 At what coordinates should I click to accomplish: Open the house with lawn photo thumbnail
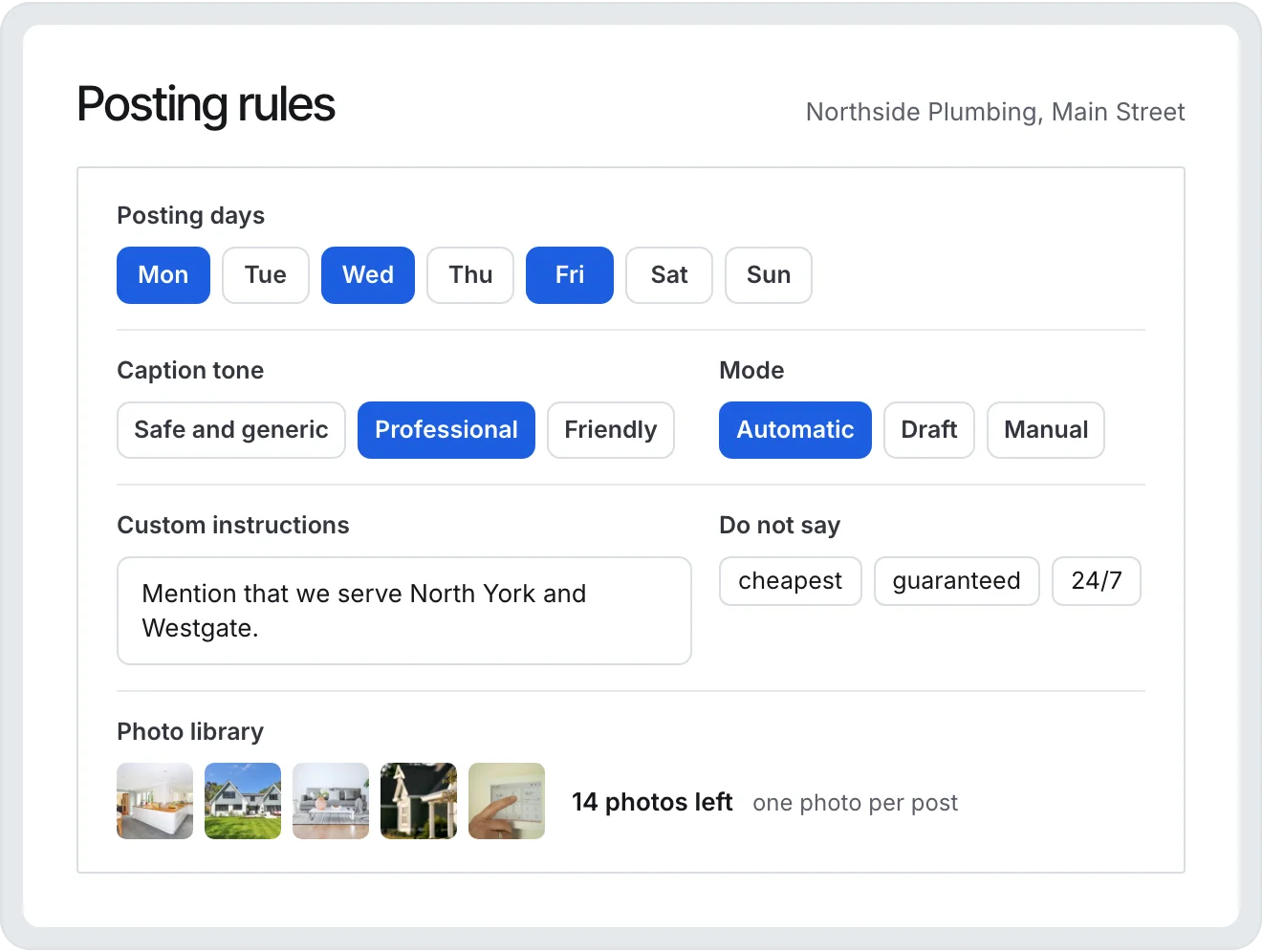243,801
